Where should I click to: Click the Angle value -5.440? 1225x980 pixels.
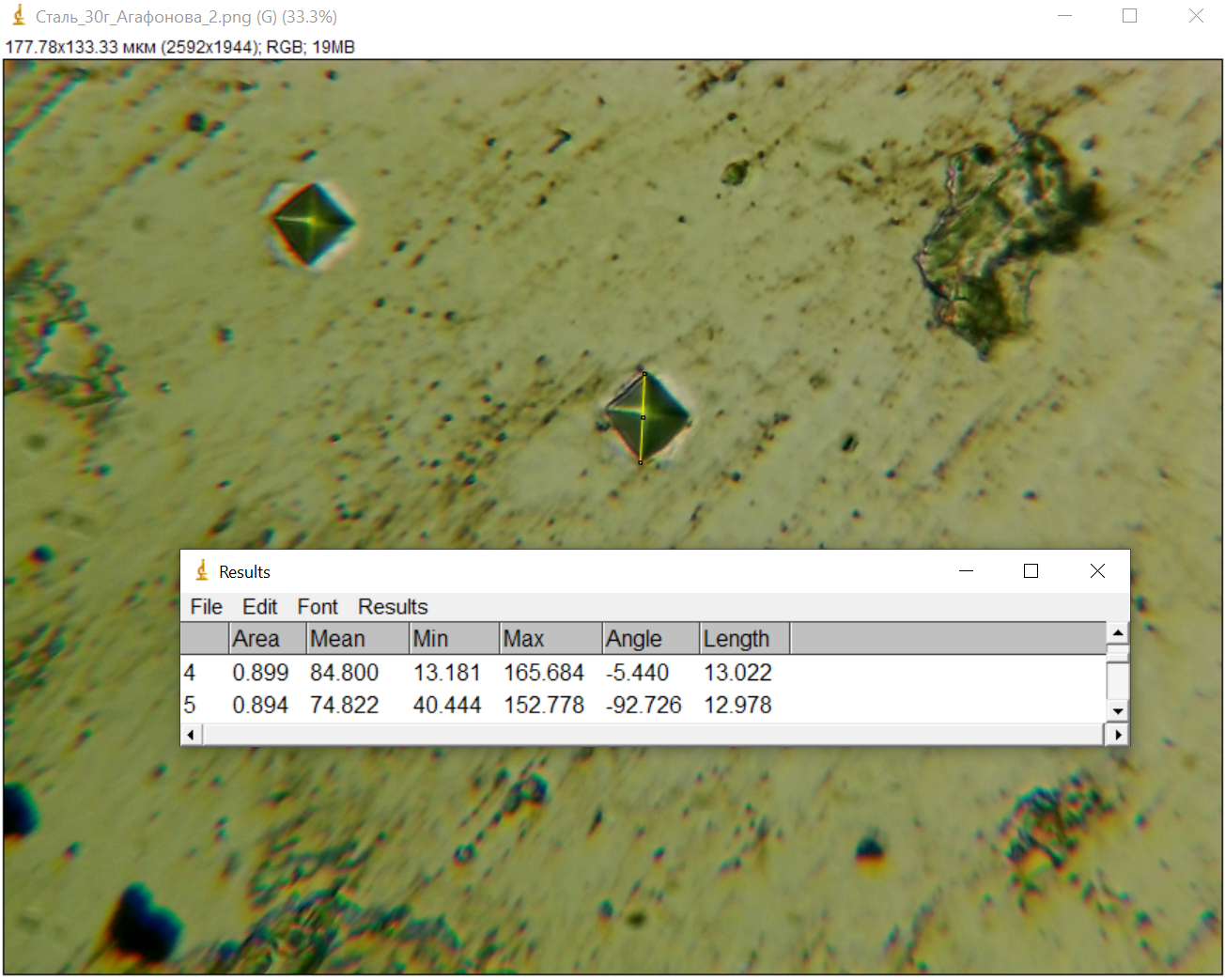click(x=637, y=673)
